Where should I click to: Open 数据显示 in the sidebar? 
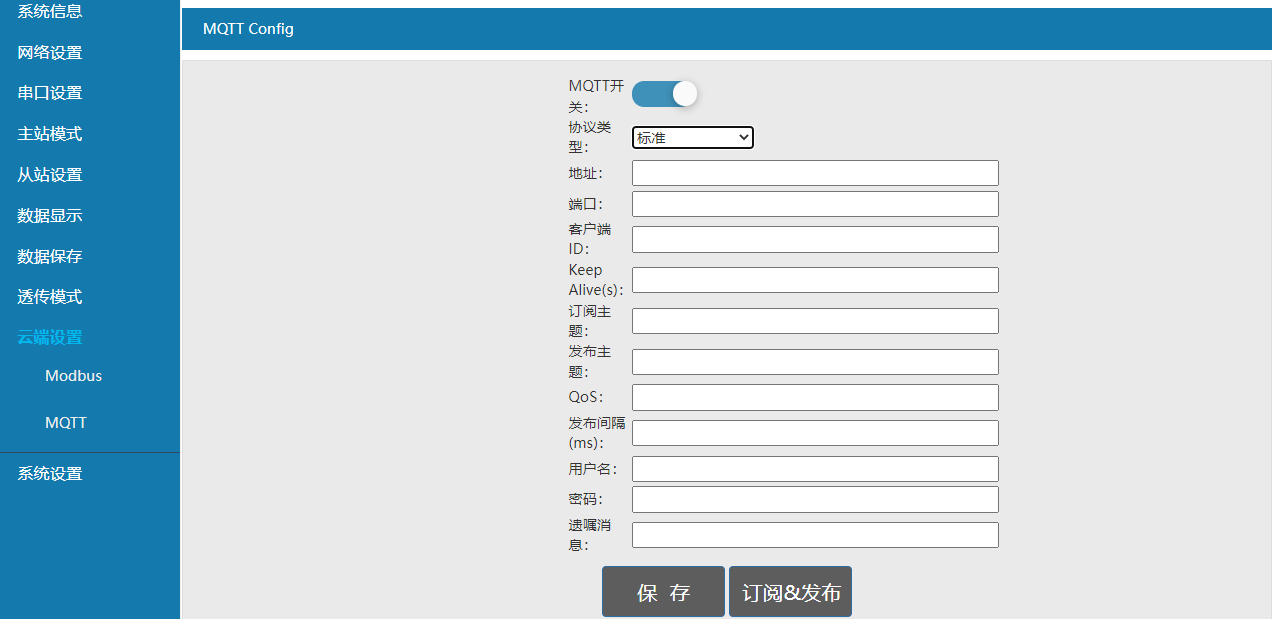tap(50, 216)
